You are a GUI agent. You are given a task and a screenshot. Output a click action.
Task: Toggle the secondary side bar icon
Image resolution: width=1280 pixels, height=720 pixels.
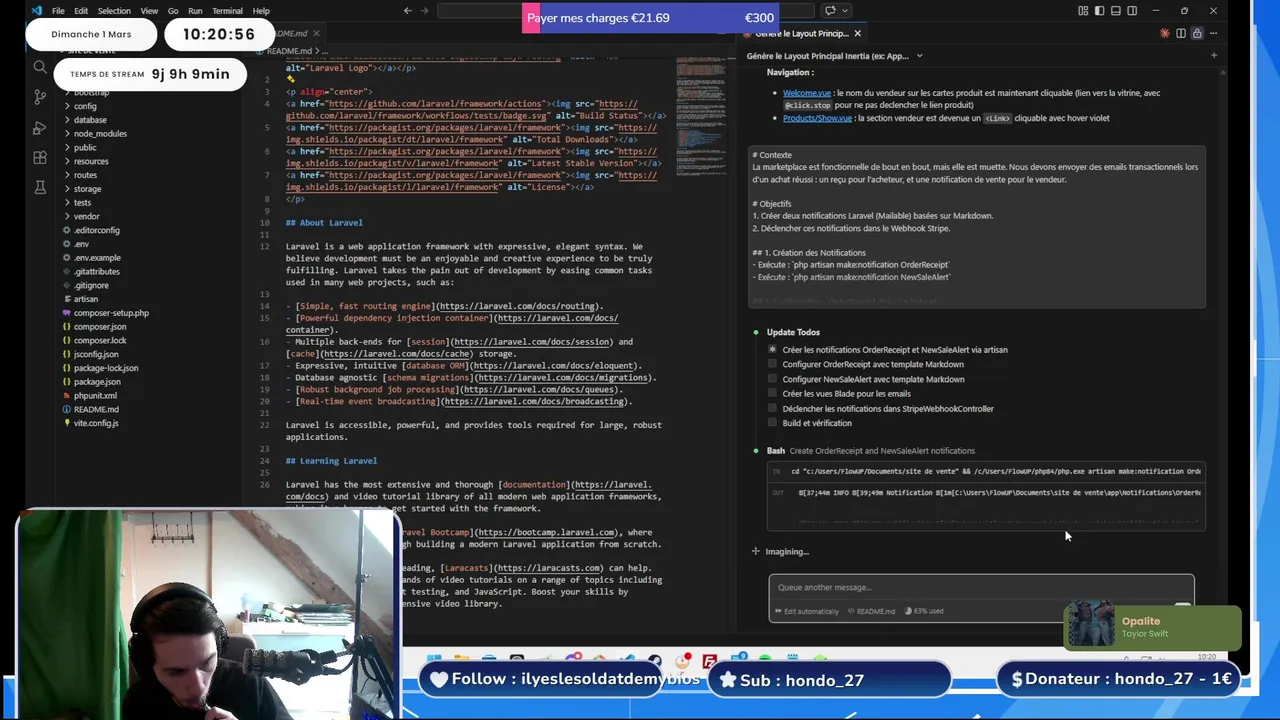(x=1132, y=11)
